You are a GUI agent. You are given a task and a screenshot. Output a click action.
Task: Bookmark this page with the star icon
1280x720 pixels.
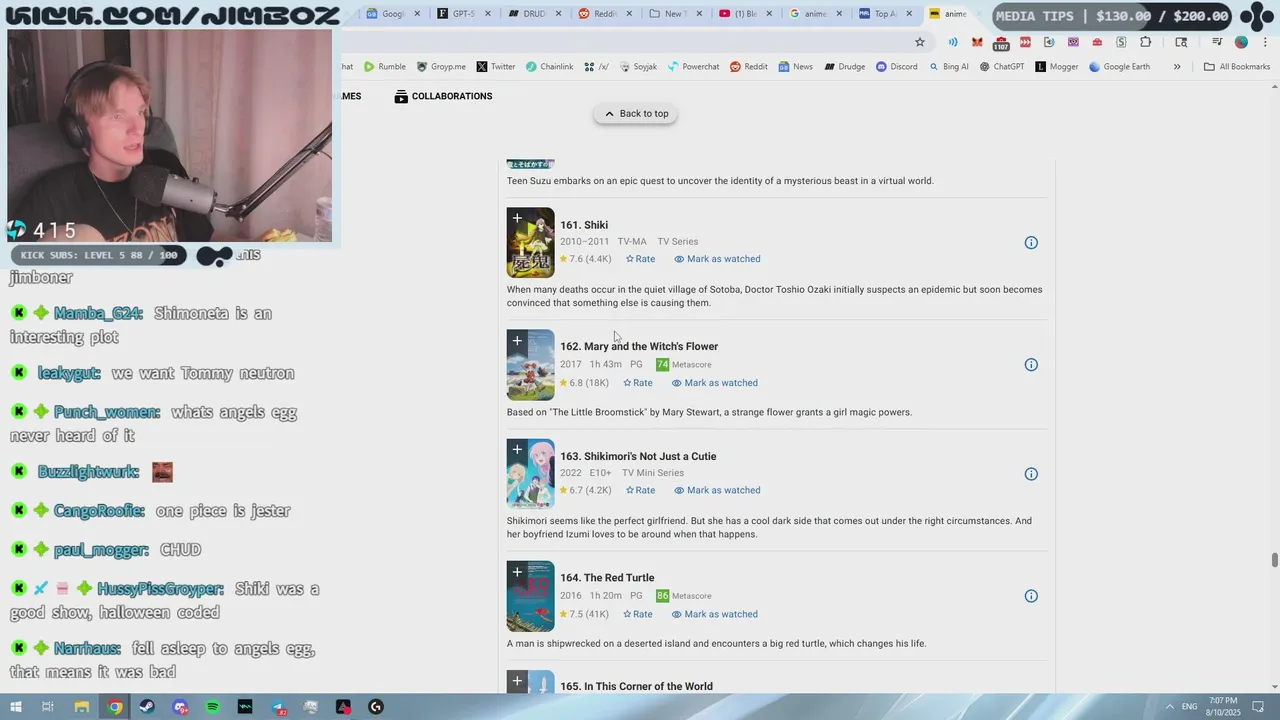[920, 42]
